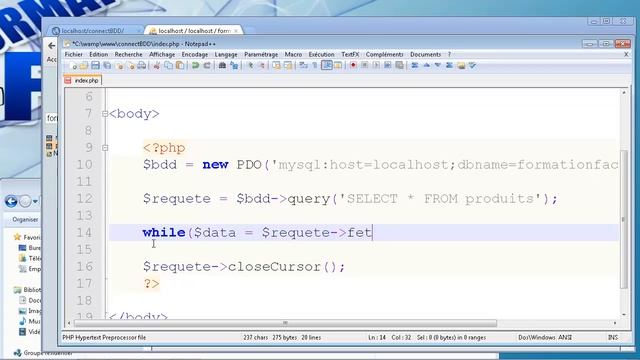Click the editor's horizontal scrollbar
The width and height of the screenshot is (640, 360).
coord(285,323)
